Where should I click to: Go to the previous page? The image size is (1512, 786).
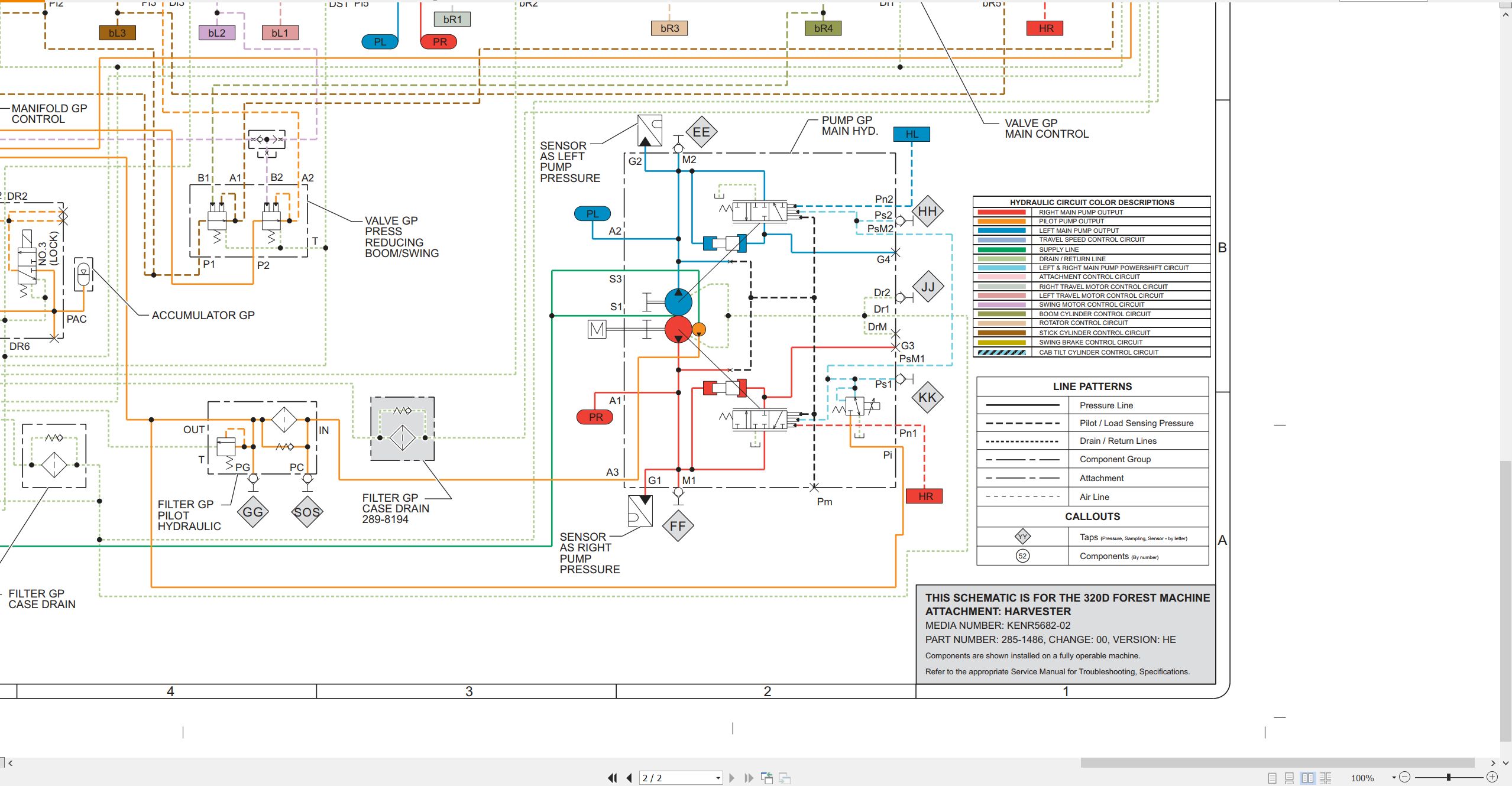(629, 778)
